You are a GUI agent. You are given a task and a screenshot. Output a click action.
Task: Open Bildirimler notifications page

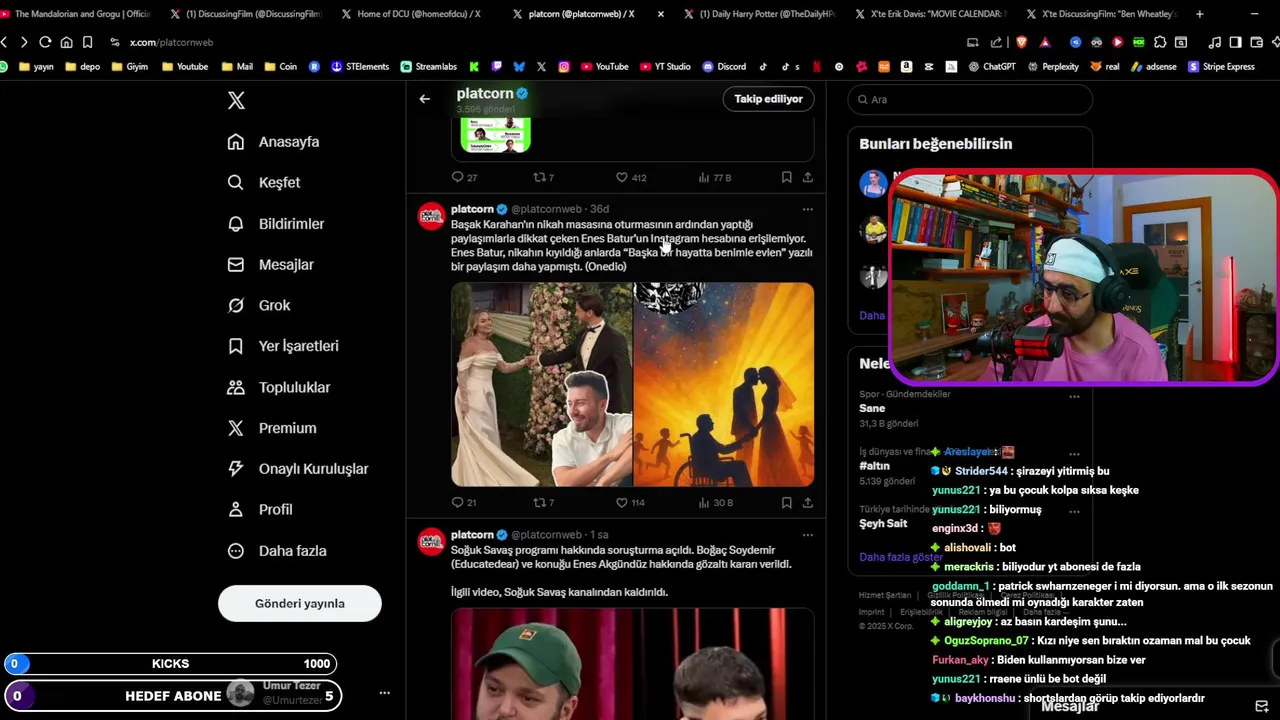pos(276,224)
